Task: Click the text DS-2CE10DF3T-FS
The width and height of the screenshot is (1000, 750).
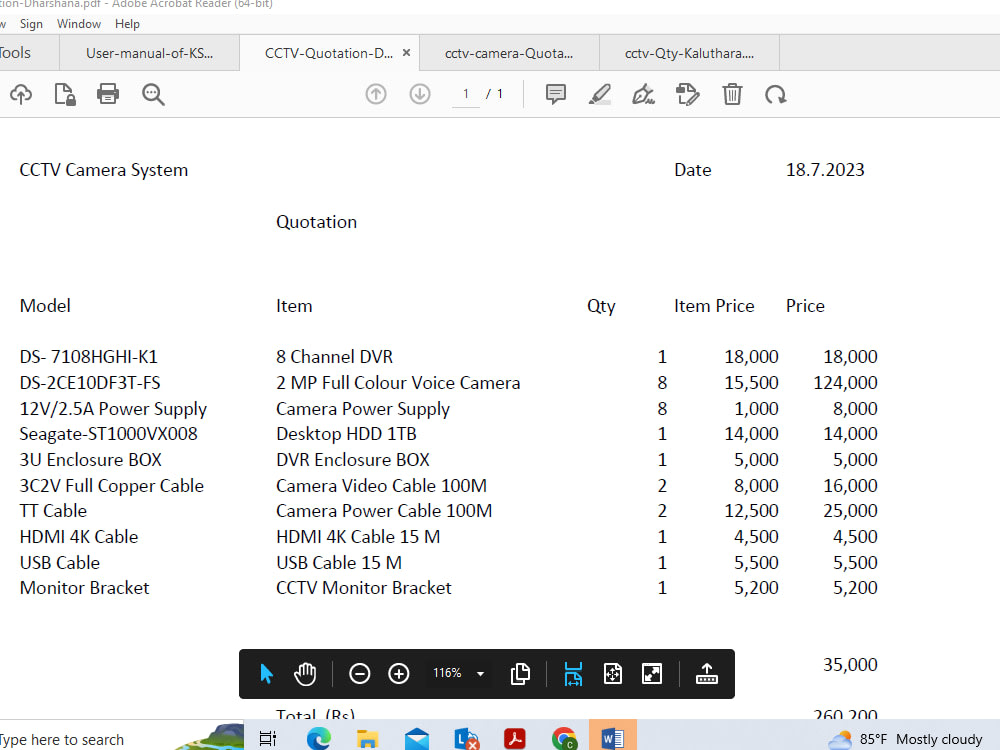Action: 90,383
